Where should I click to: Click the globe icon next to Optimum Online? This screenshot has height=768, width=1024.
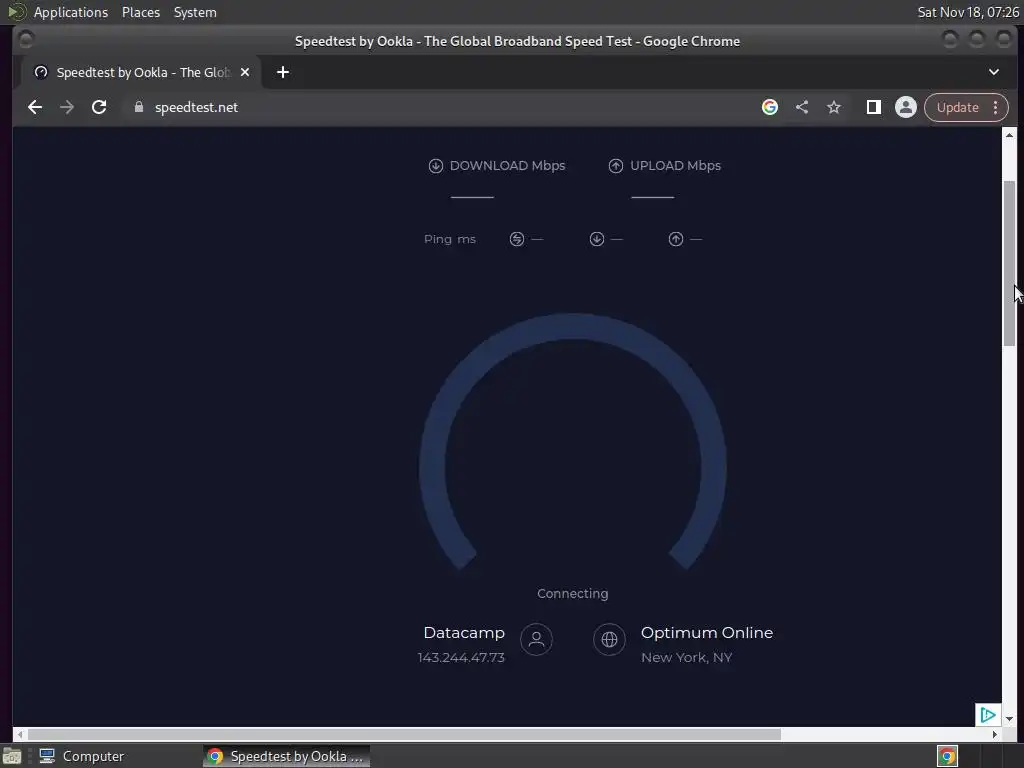[609, 639]
